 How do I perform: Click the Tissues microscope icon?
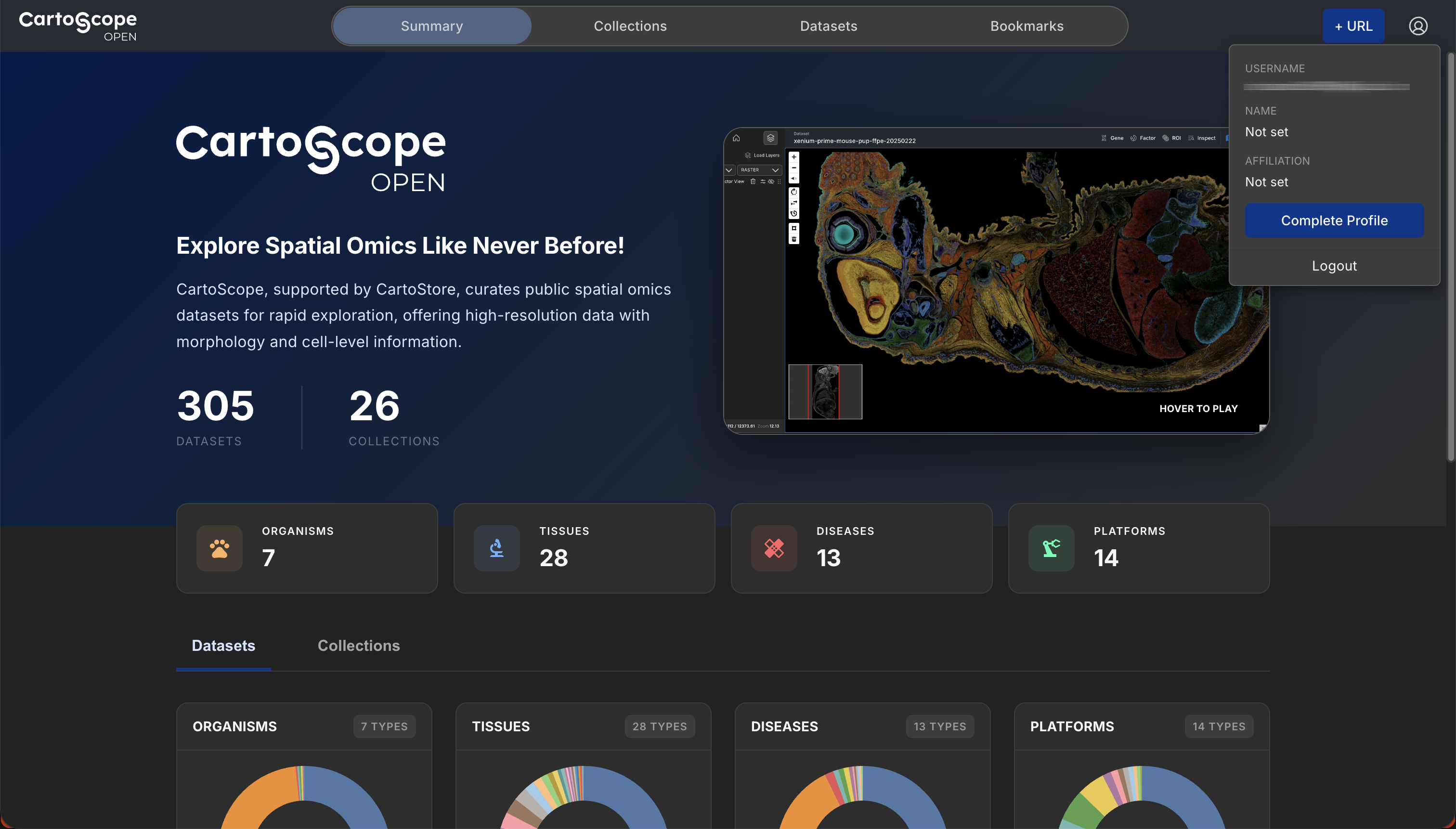pos(496,548)
